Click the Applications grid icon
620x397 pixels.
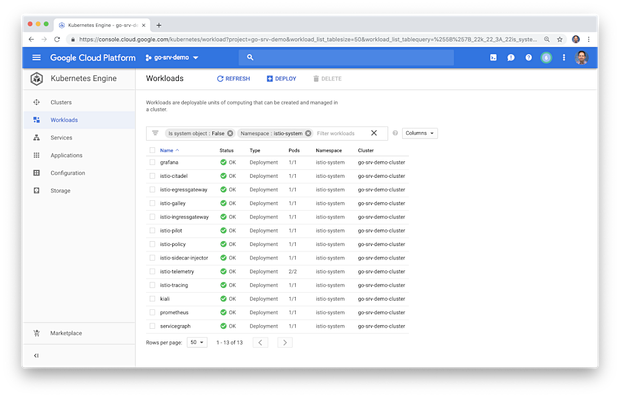pyautogui.click(x=36, y=155)
